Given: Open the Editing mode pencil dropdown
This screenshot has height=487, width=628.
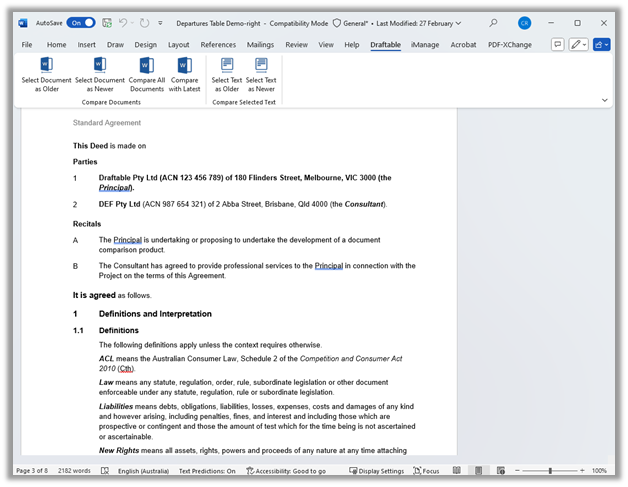Looking at the screenshot, I should [578, 44].
